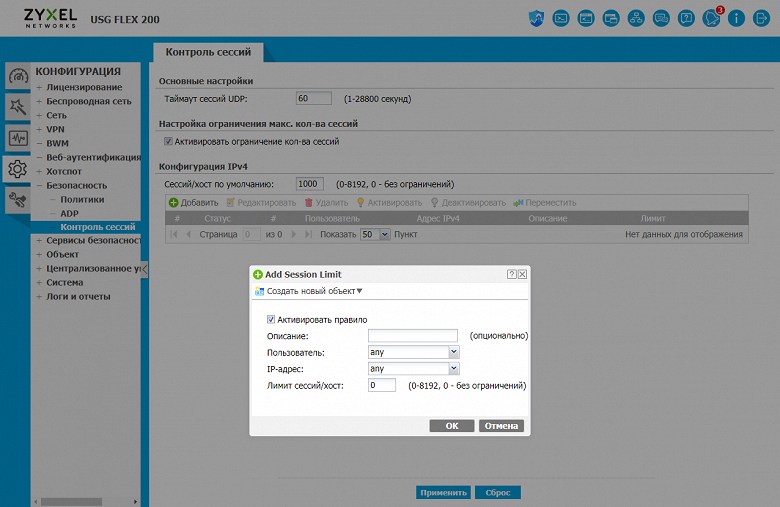Screen dimensions: 780x507
Task: Click the sidebar horizontal scrollbar thumb
Action: (71, 502)
